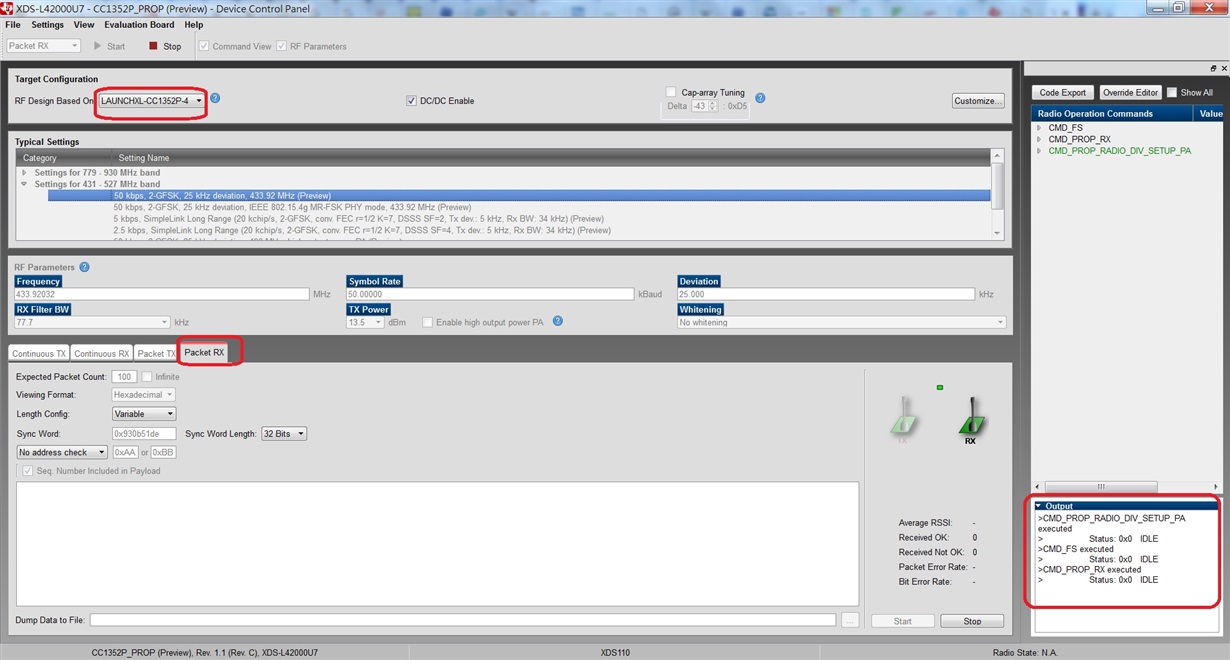Open the LAUNCHXL-CC1352P-4 design dropdown

[152, 101]
